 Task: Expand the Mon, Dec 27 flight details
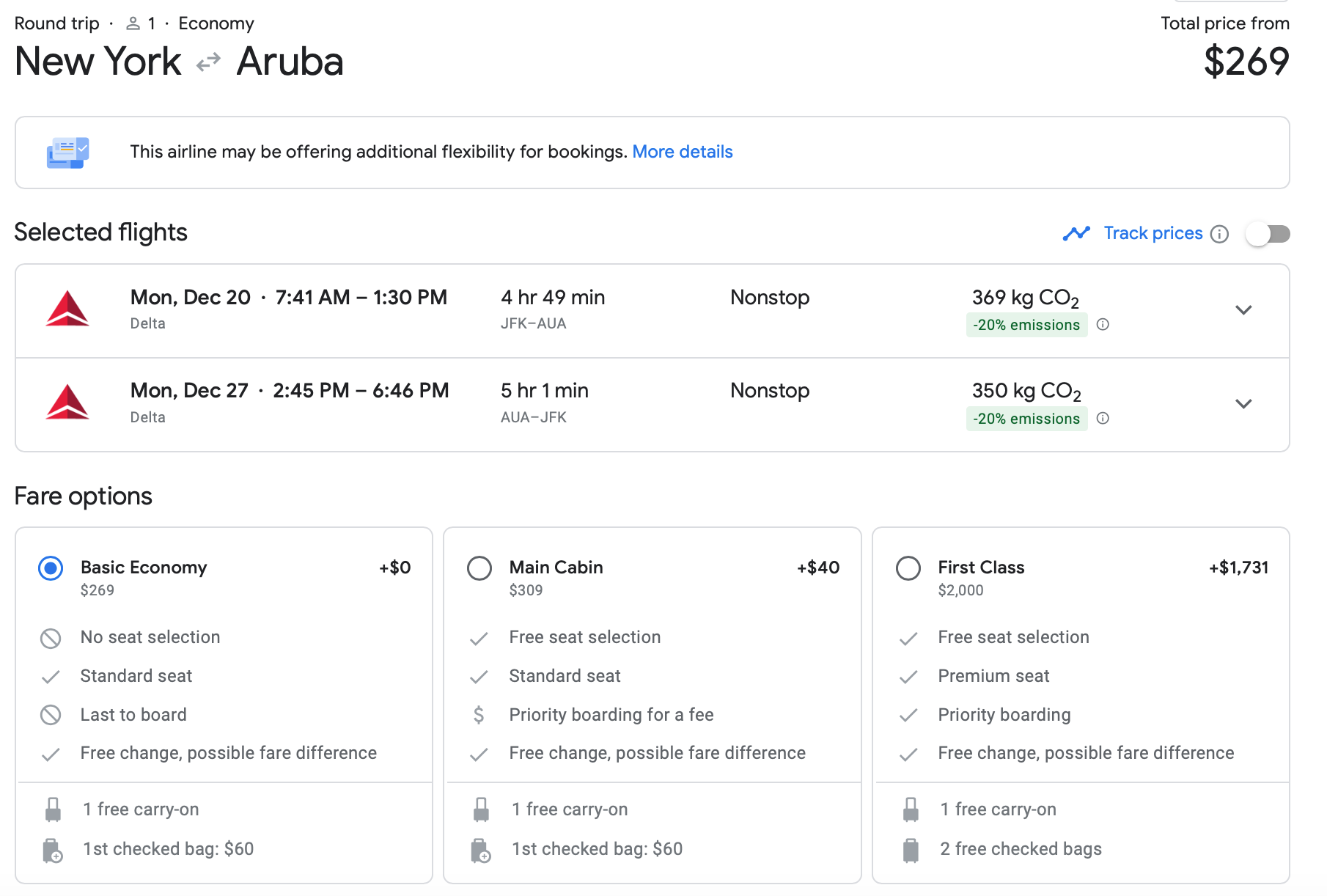tap(1243, 404)
